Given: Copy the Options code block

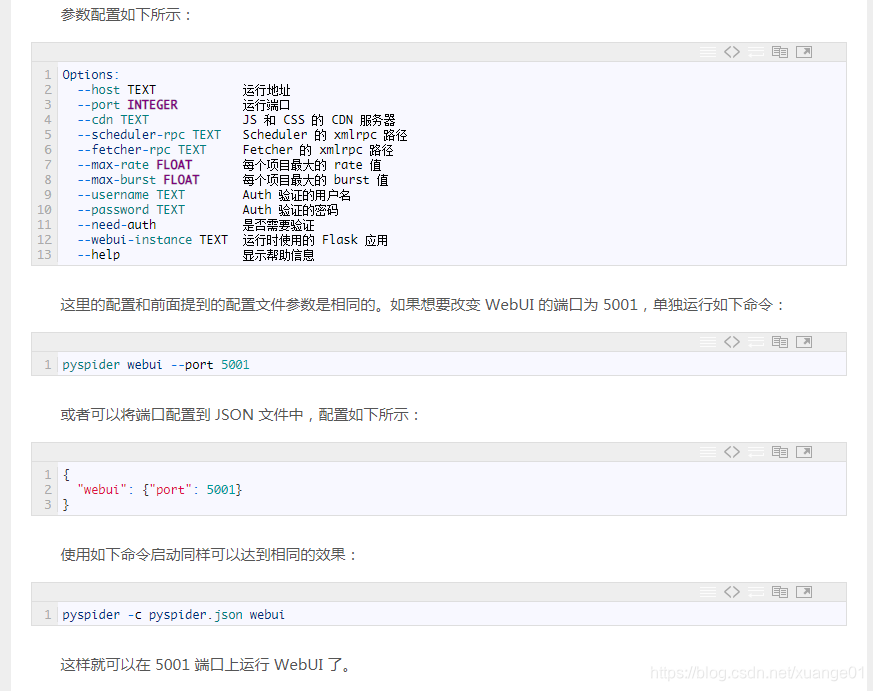Looking at the screenshot, I should [x=779, y=52].
